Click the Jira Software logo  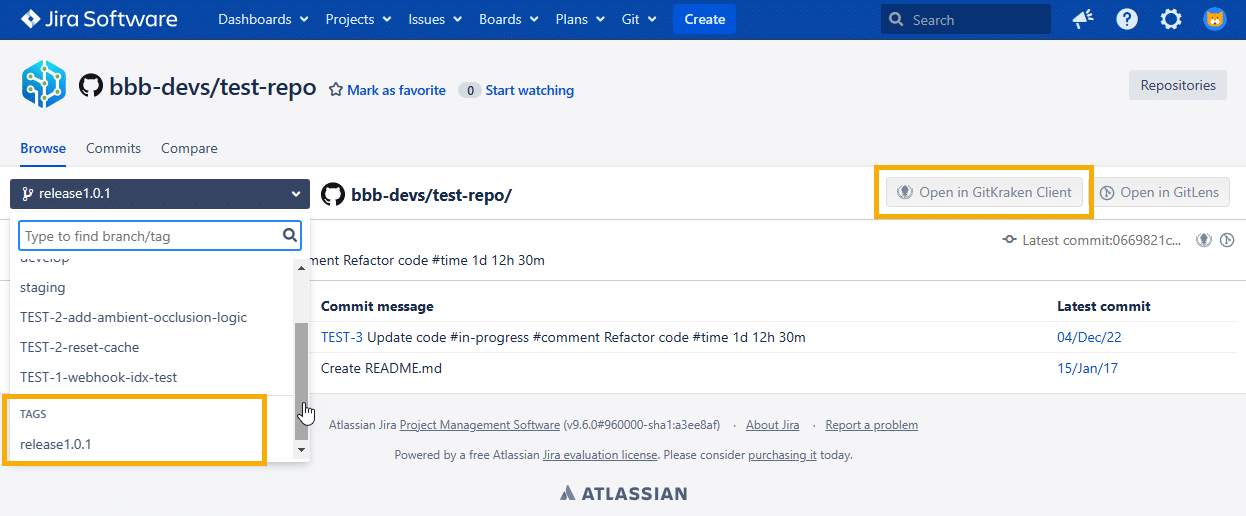point(98,19)
